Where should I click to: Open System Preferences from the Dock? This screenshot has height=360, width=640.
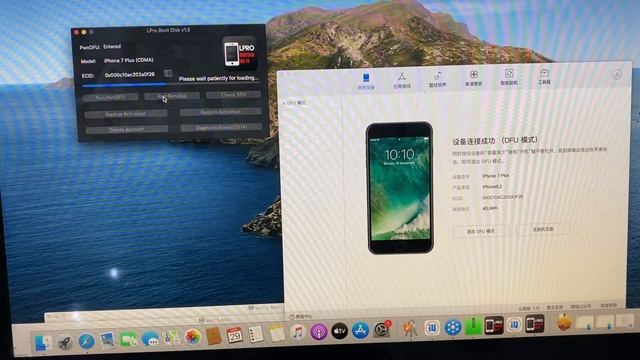[382, 329]
